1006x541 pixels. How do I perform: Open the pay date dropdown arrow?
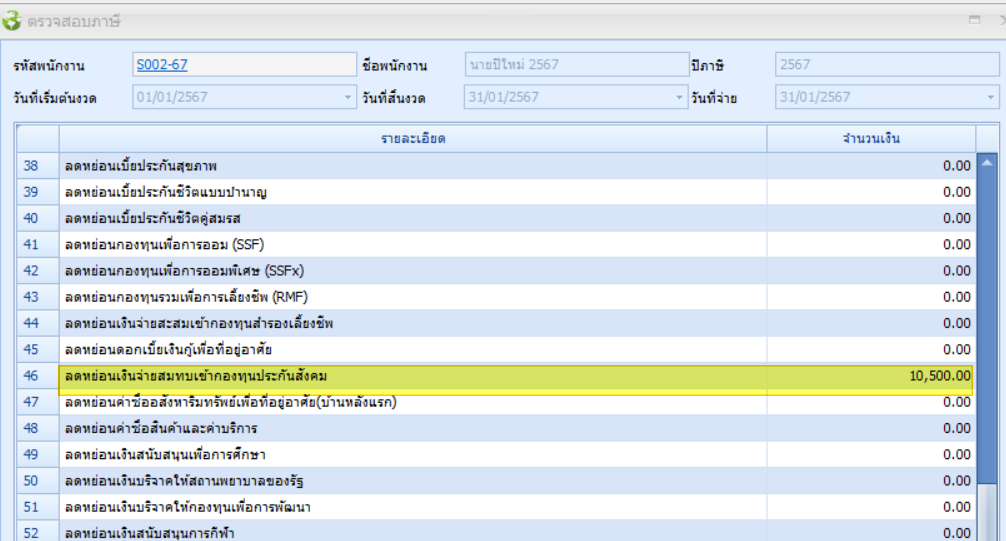[x=991, y=97]
